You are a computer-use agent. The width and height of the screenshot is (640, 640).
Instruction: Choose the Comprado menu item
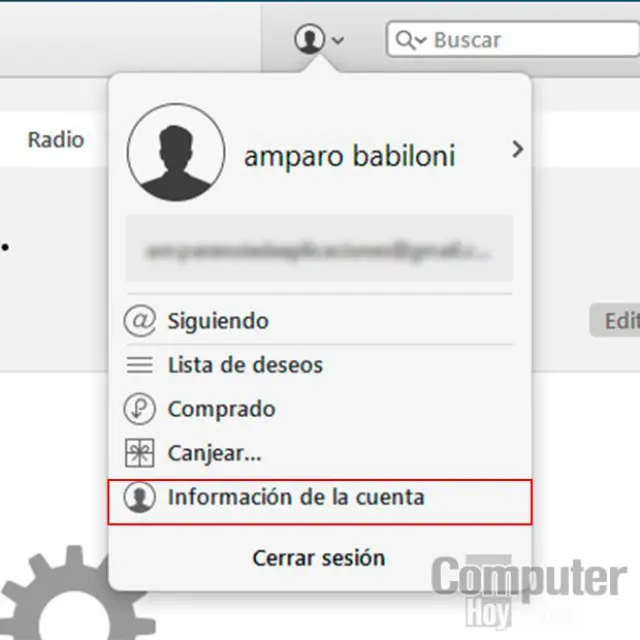[x=221, y=409]
